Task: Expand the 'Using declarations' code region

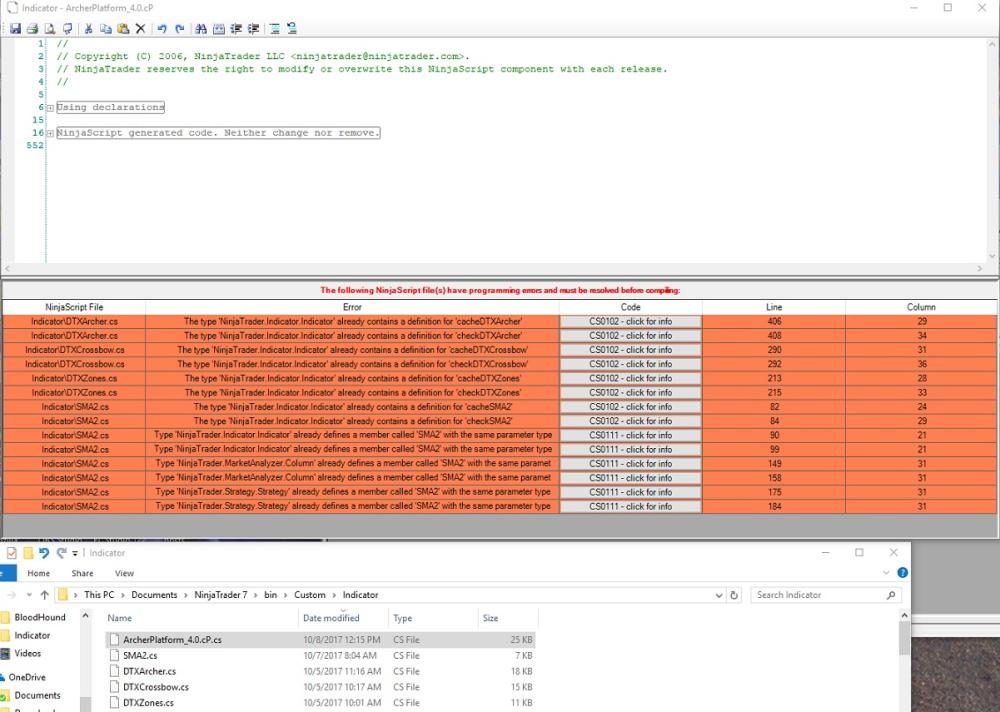Action: 50,108
